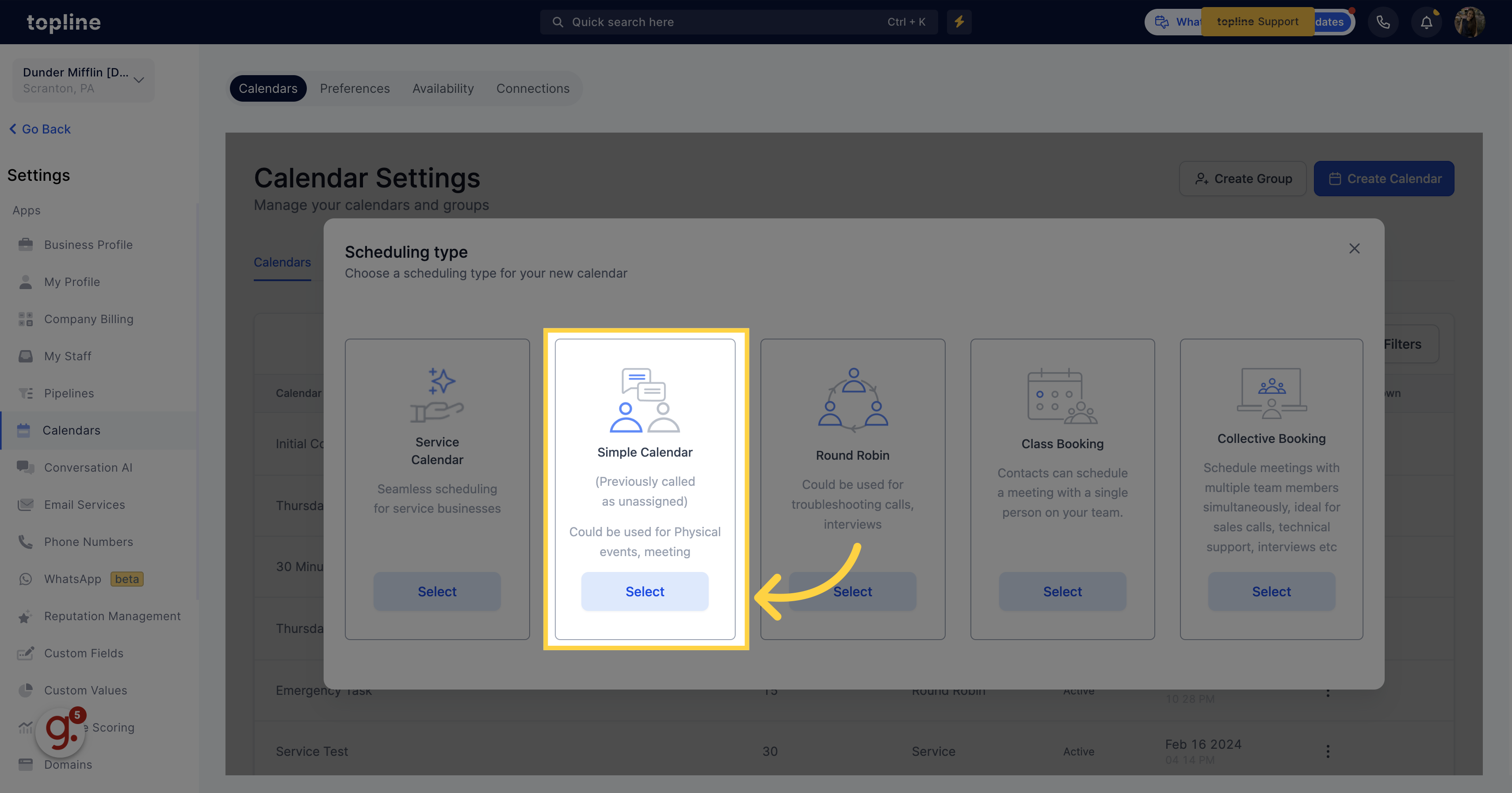Select Simple Calendar scheduling type
1512x793 pixels.
(x=645, y=591)
